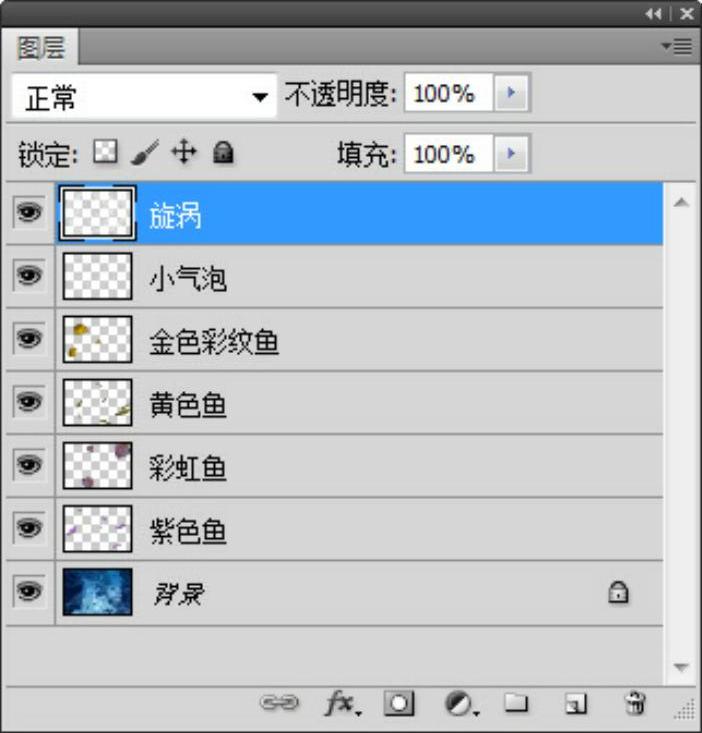
Task: Enable lock image pixels brush icon
Action: click(x=144, y=153)
